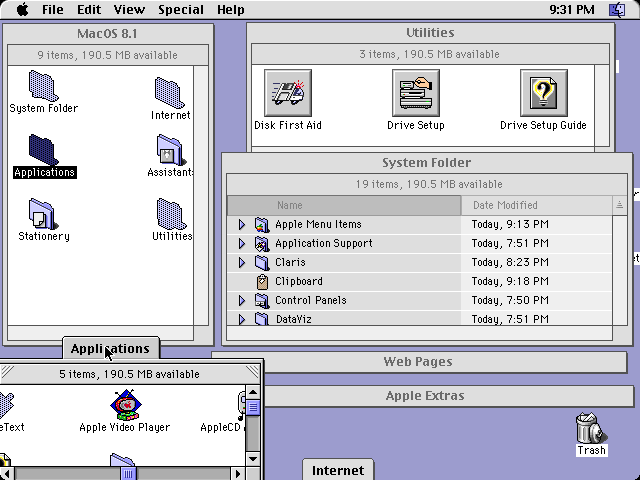Select the Internet folder icon in MacOS 8.1 window

pos(169,93)
